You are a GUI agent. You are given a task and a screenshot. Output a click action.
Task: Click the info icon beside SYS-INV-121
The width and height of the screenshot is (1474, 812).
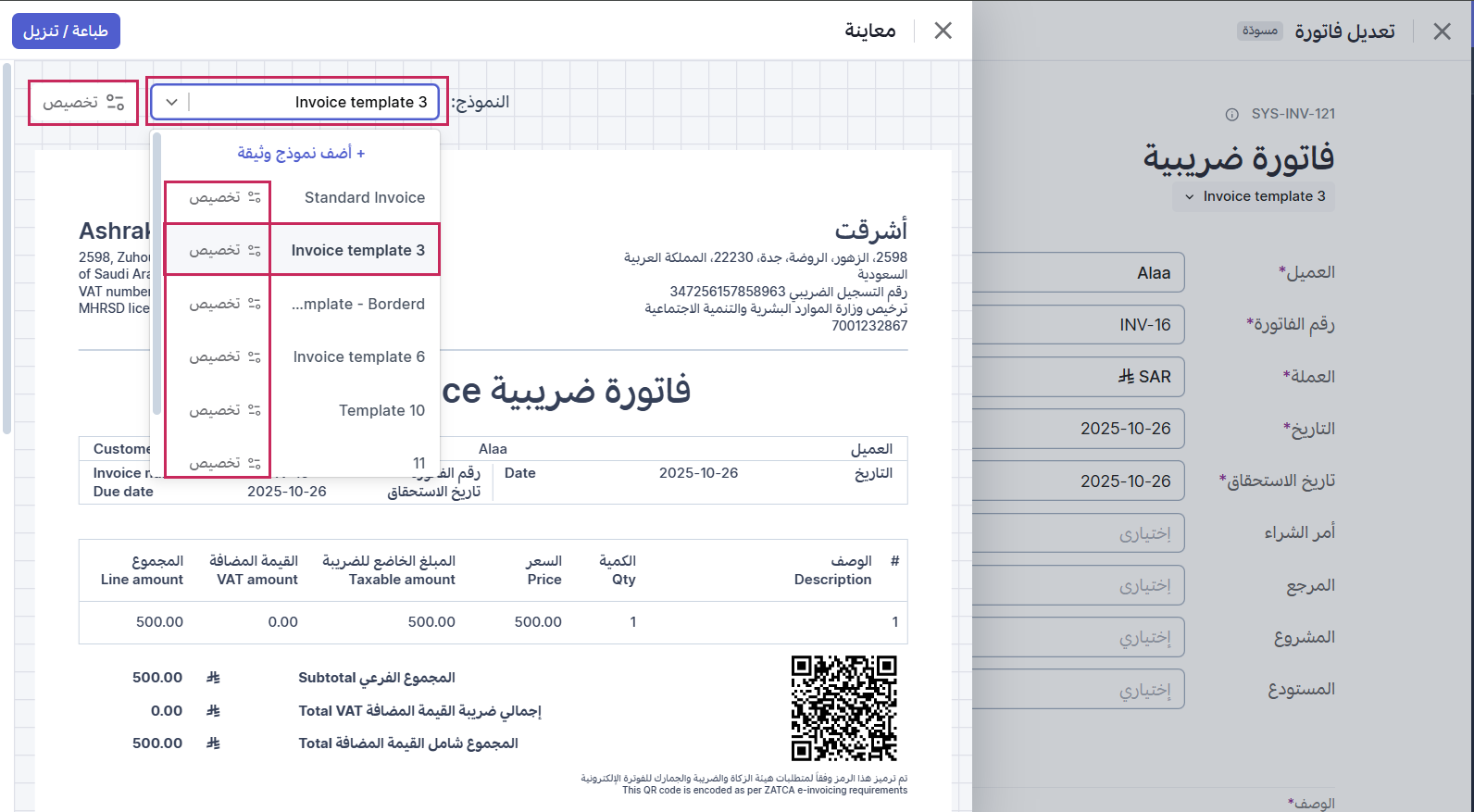coord(1231,115)
